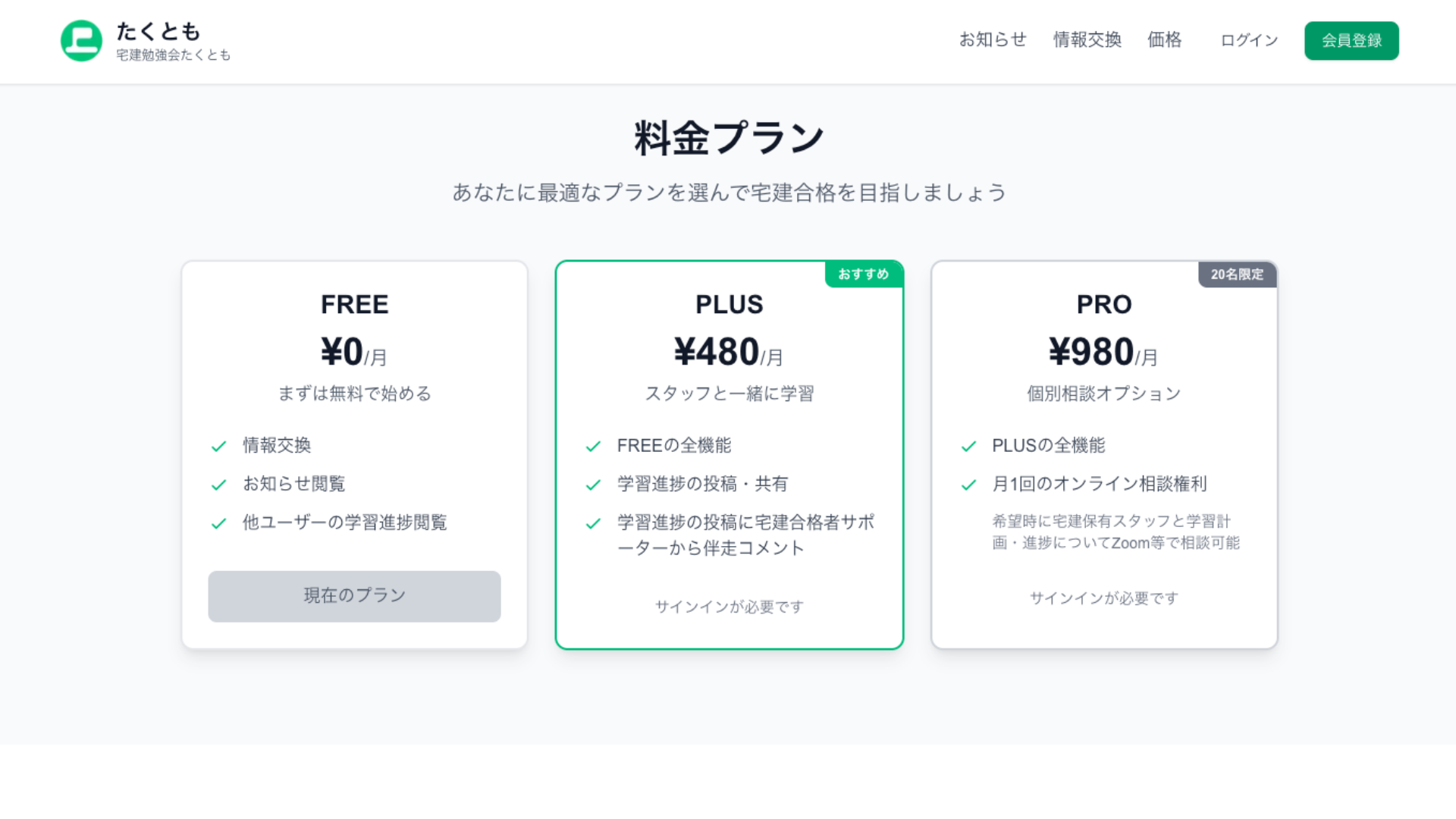Image resolution: width=1456 pixels, height=819 pixels.
Task: Click the checkmark beside 情報交換 feature
Action: pyautogui.click(x=219, y=446)
